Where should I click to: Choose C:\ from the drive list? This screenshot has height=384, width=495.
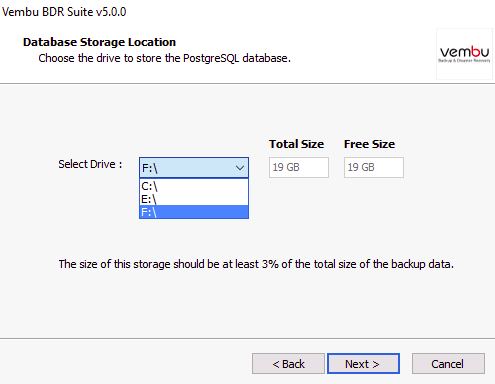(194, 186)
